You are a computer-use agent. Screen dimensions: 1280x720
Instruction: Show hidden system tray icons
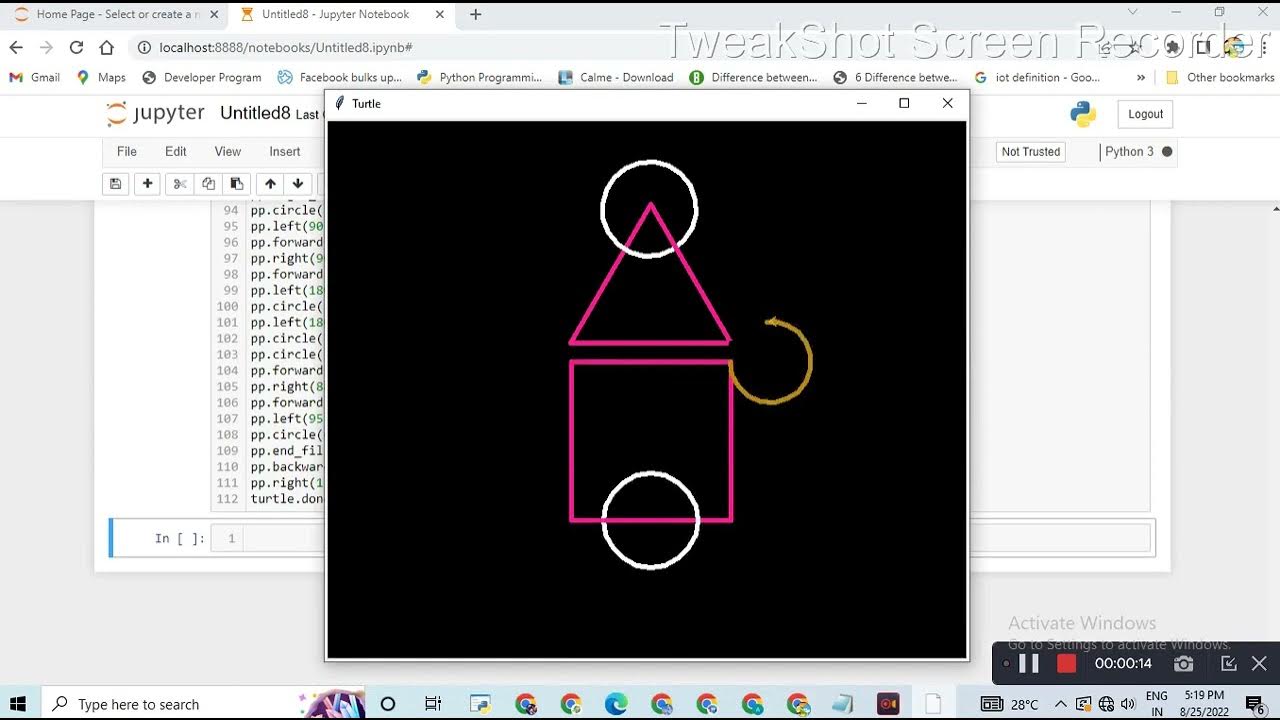[x=1060, y=704]
